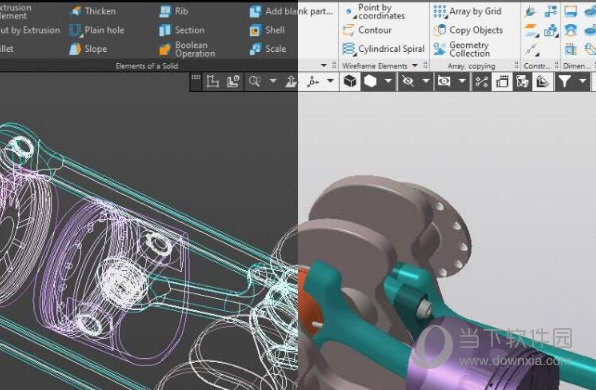Toggle the show-objects eye camera icon
This screenshot has width=596, height=390.
[x=444, y=81]
